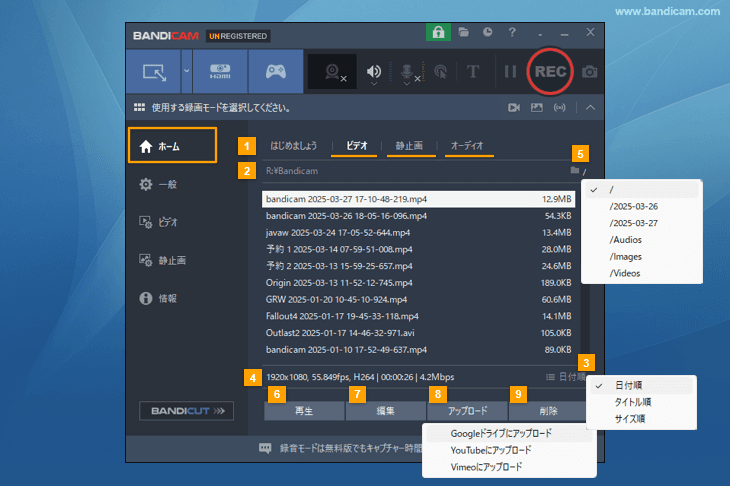Toggle the webcam overlay icon
The image size is (730, 486).
pos(332,72)
